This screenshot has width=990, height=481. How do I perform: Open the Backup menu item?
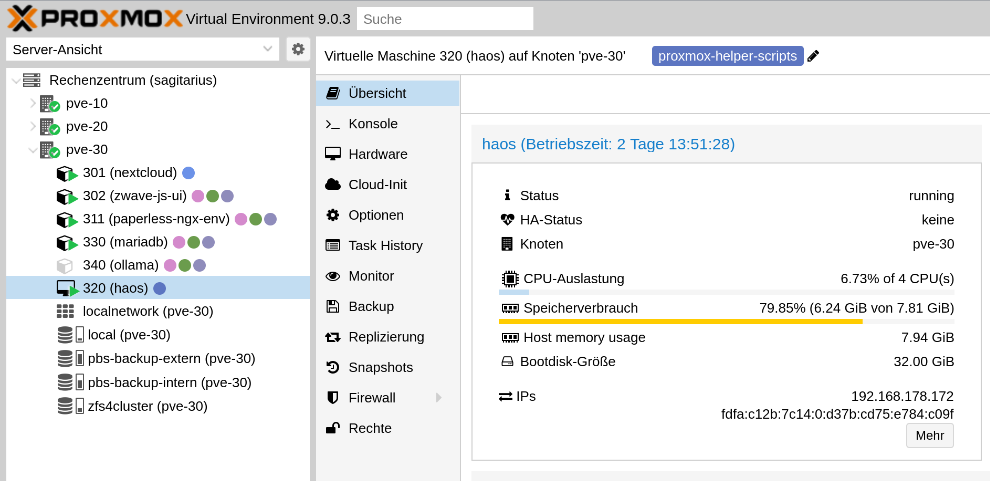coord(370,306)
